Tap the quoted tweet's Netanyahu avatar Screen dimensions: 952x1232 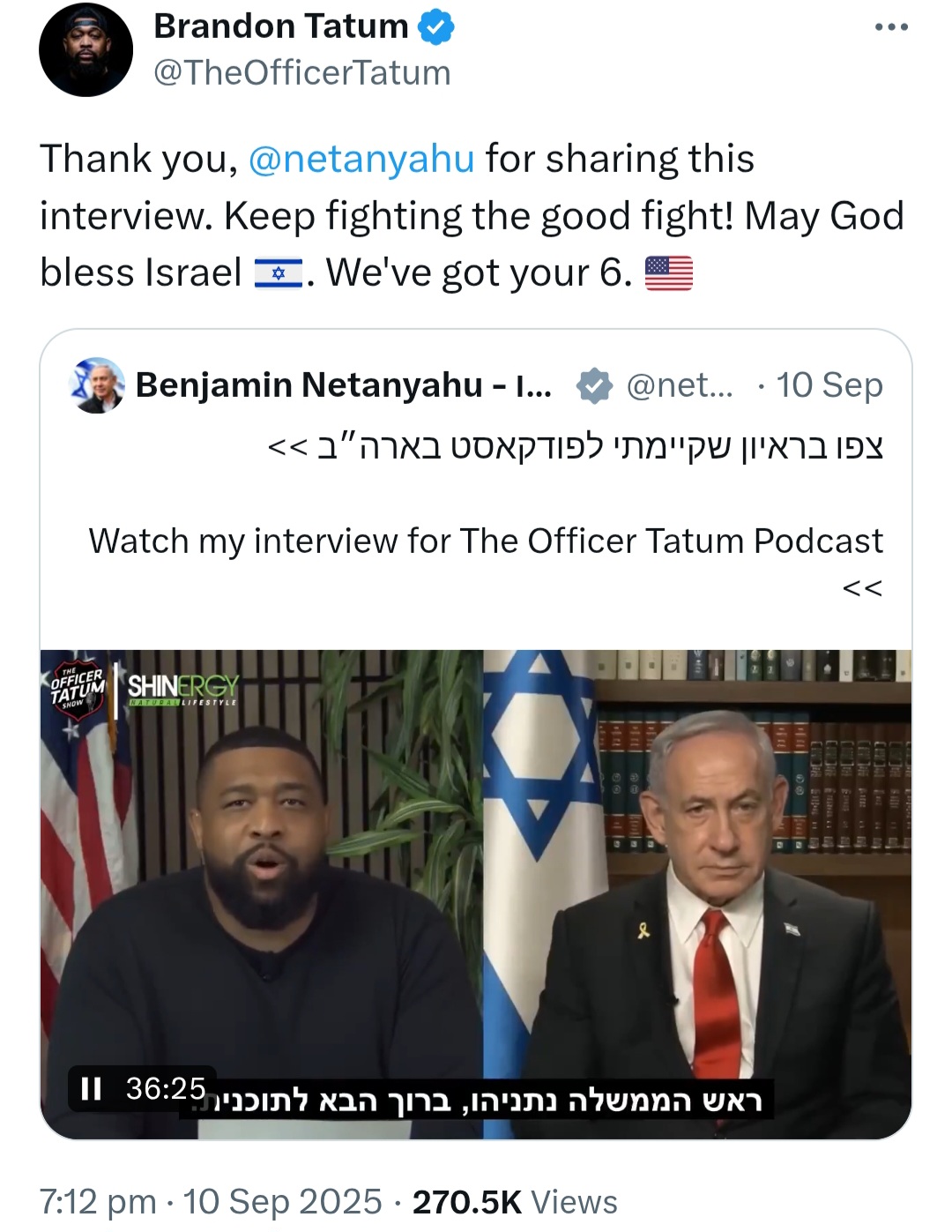95,385
